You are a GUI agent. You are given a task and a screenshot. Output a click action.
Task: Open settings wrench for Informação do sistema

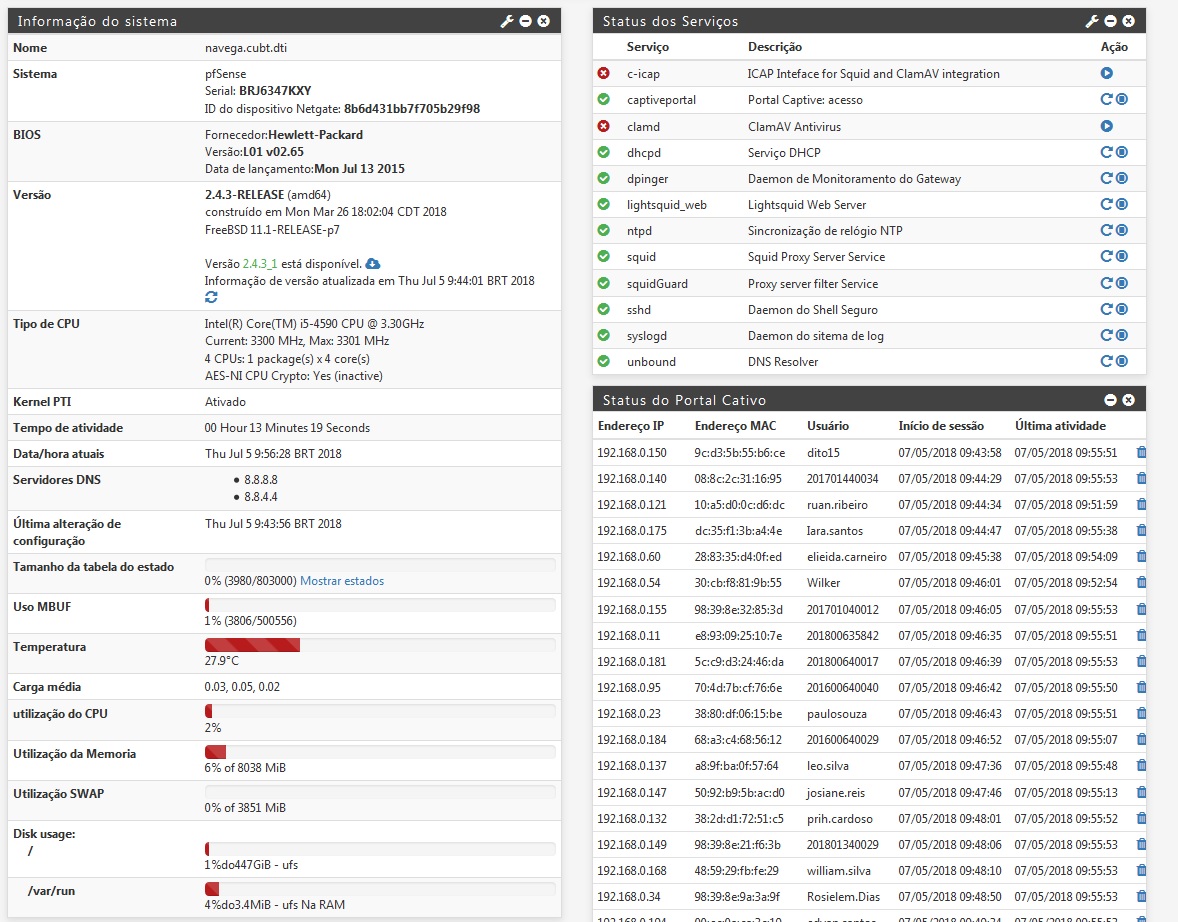[x=507, y=21]
